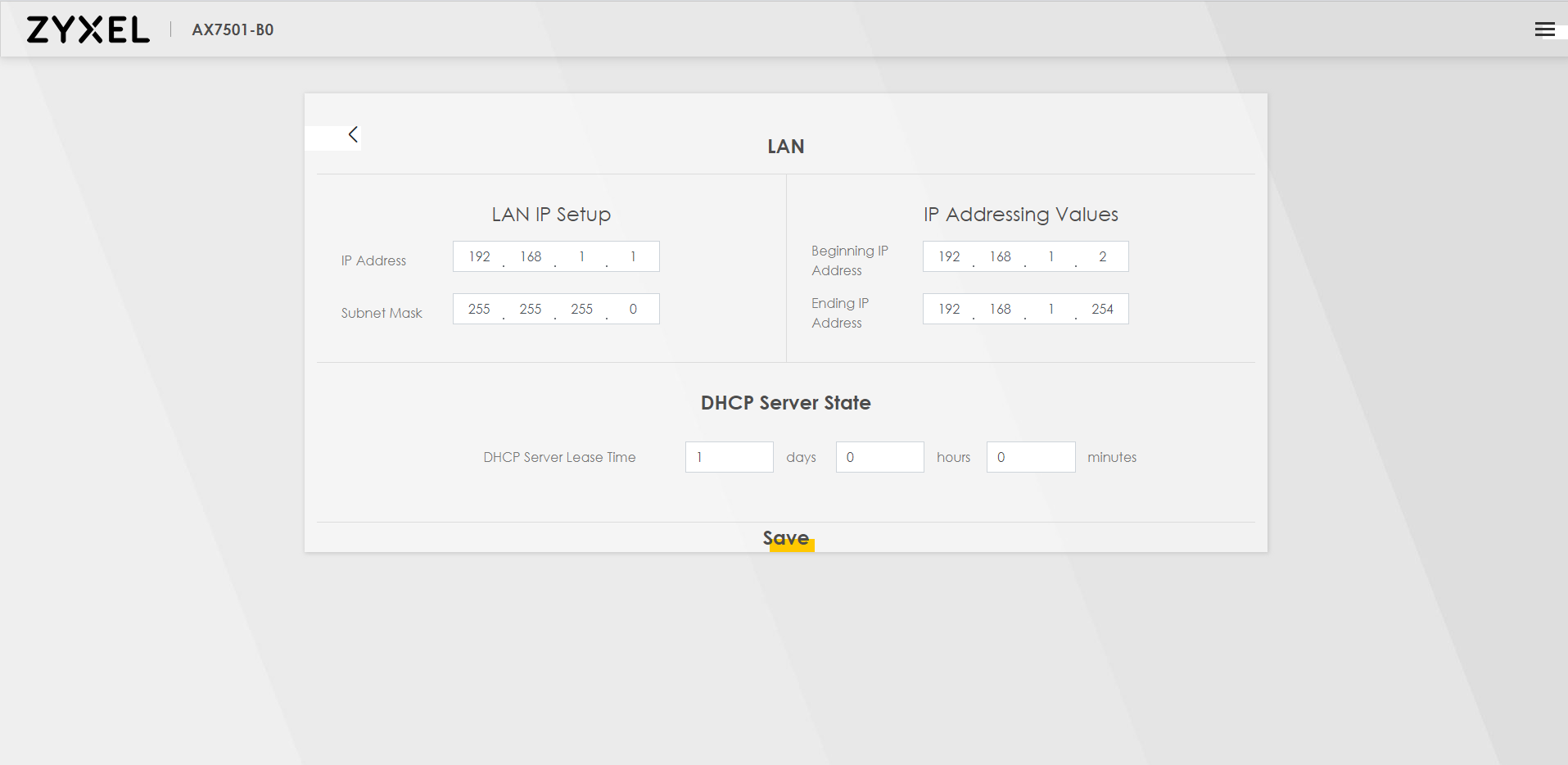The image size is (1568, 765).
Task: Edit first octet of Beginning IP Address
Action: click(x=949, y=256)
